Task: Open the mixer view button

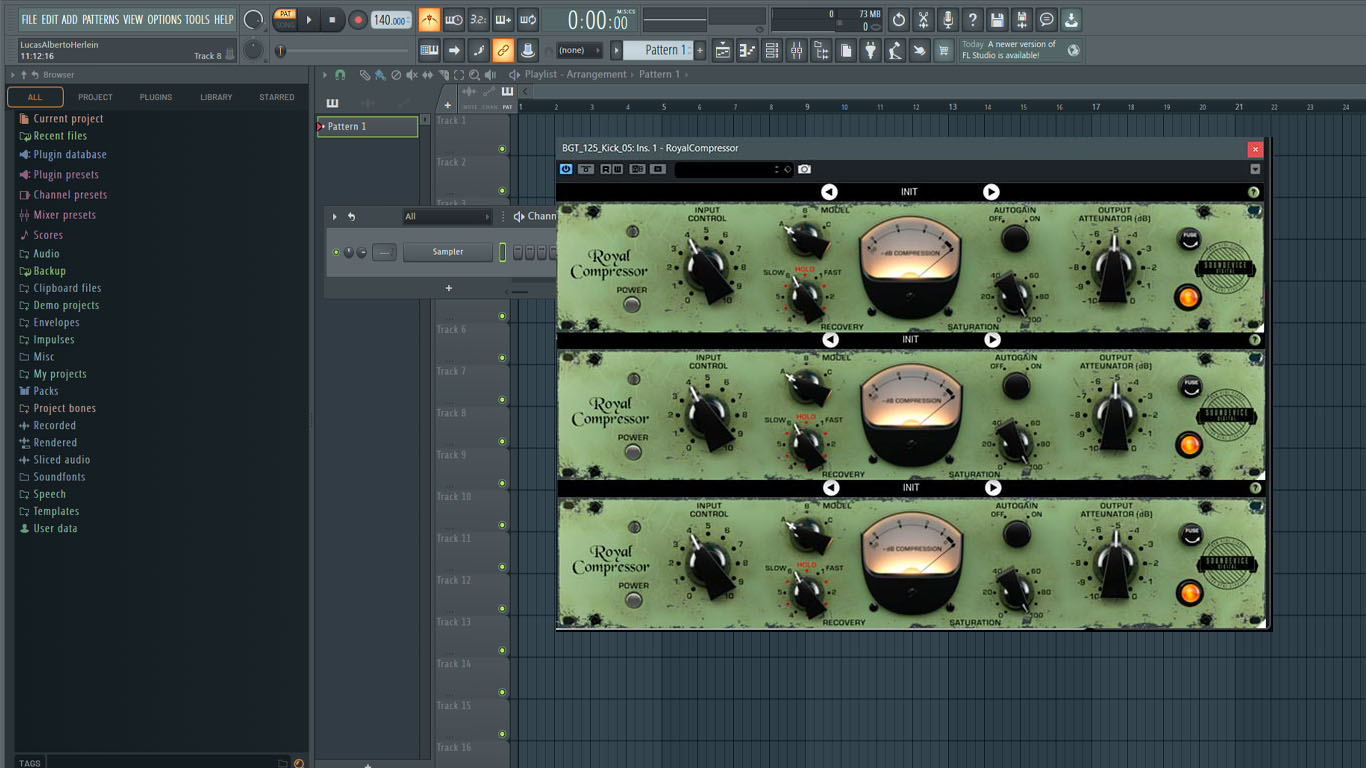Action: point(797,50)
